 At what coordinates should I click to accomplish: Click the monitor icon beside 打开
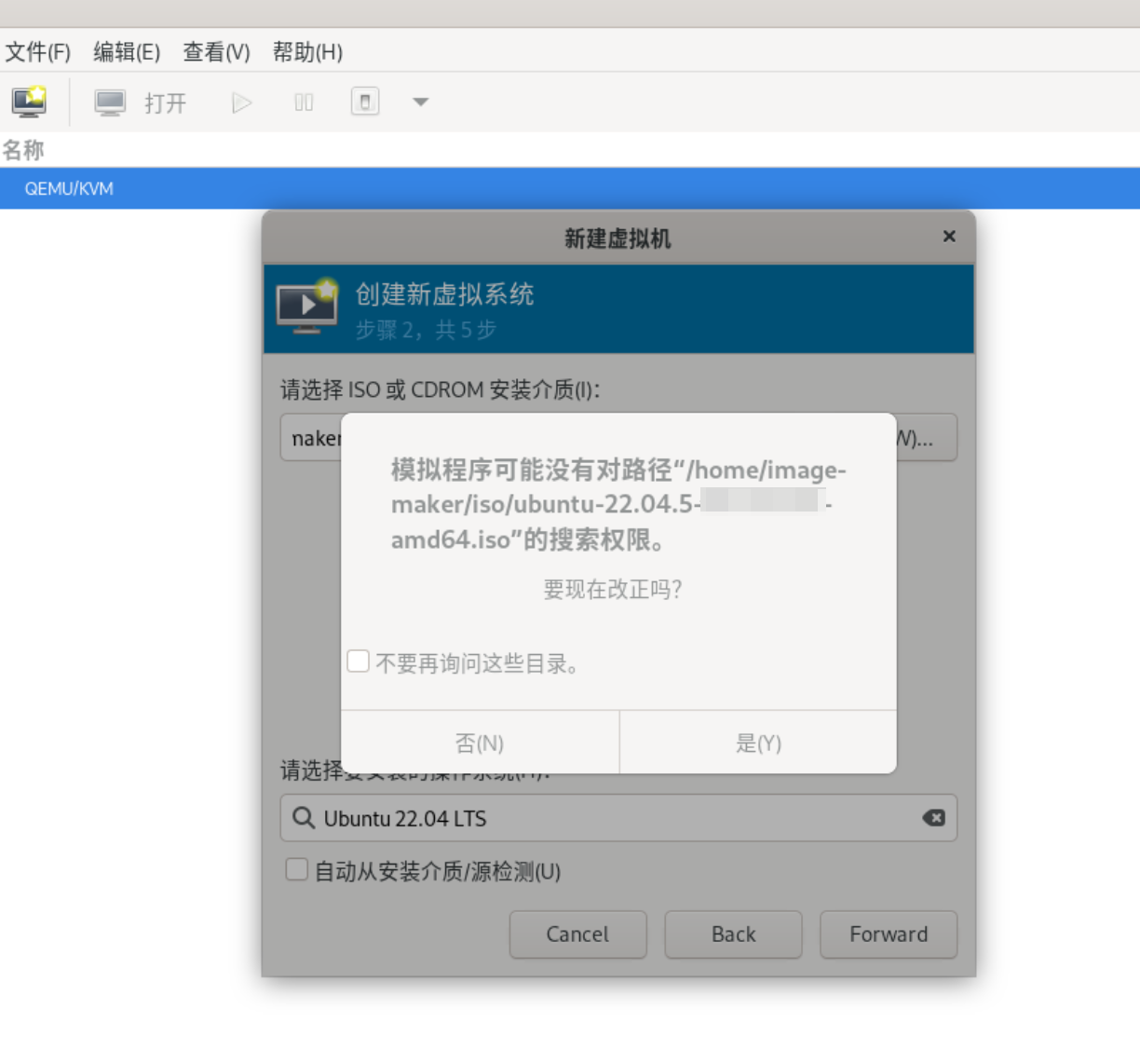(110, 102)
